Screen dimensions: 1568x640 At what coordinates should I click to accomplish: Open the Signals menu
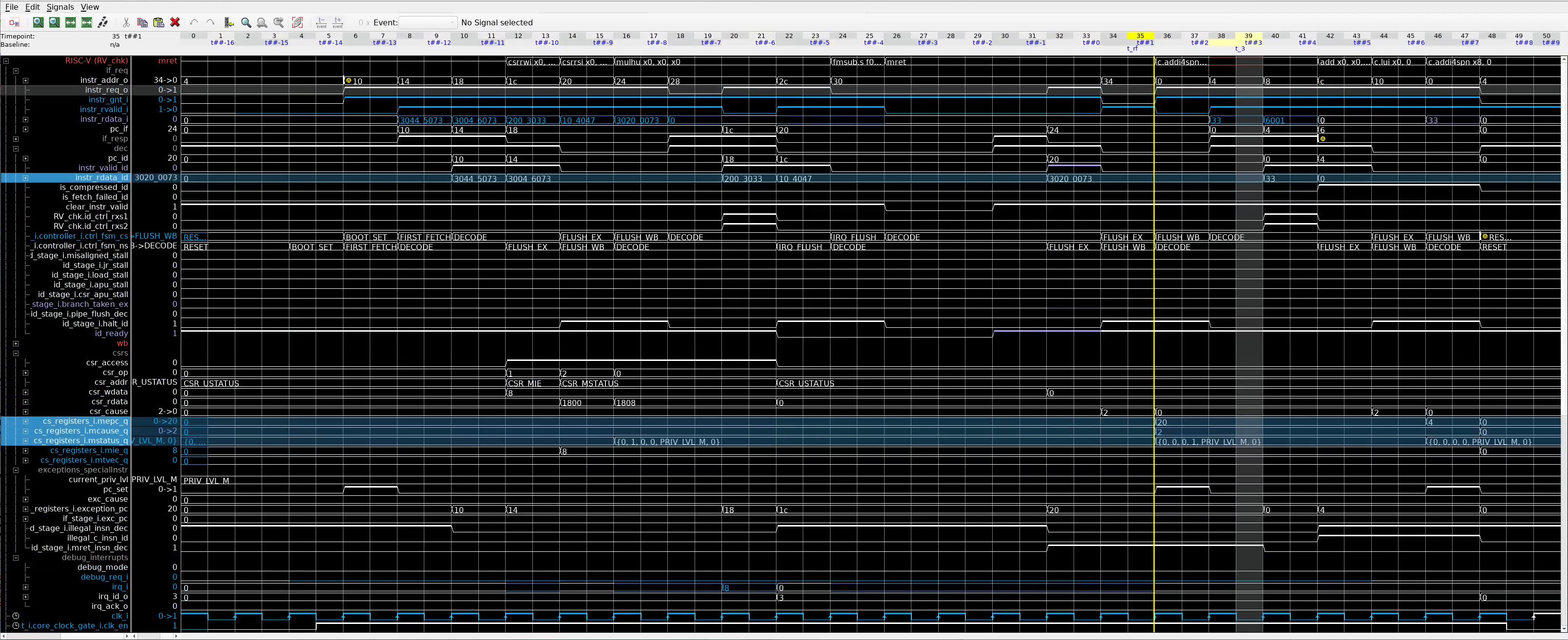point(59,7)
